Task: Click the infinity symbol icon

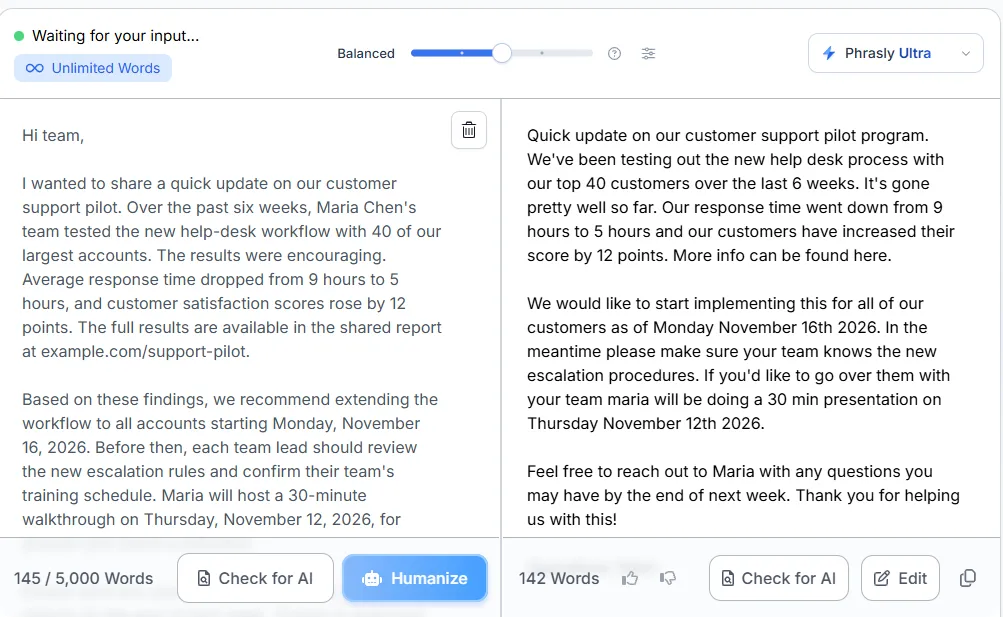Action: click(35, 68)
